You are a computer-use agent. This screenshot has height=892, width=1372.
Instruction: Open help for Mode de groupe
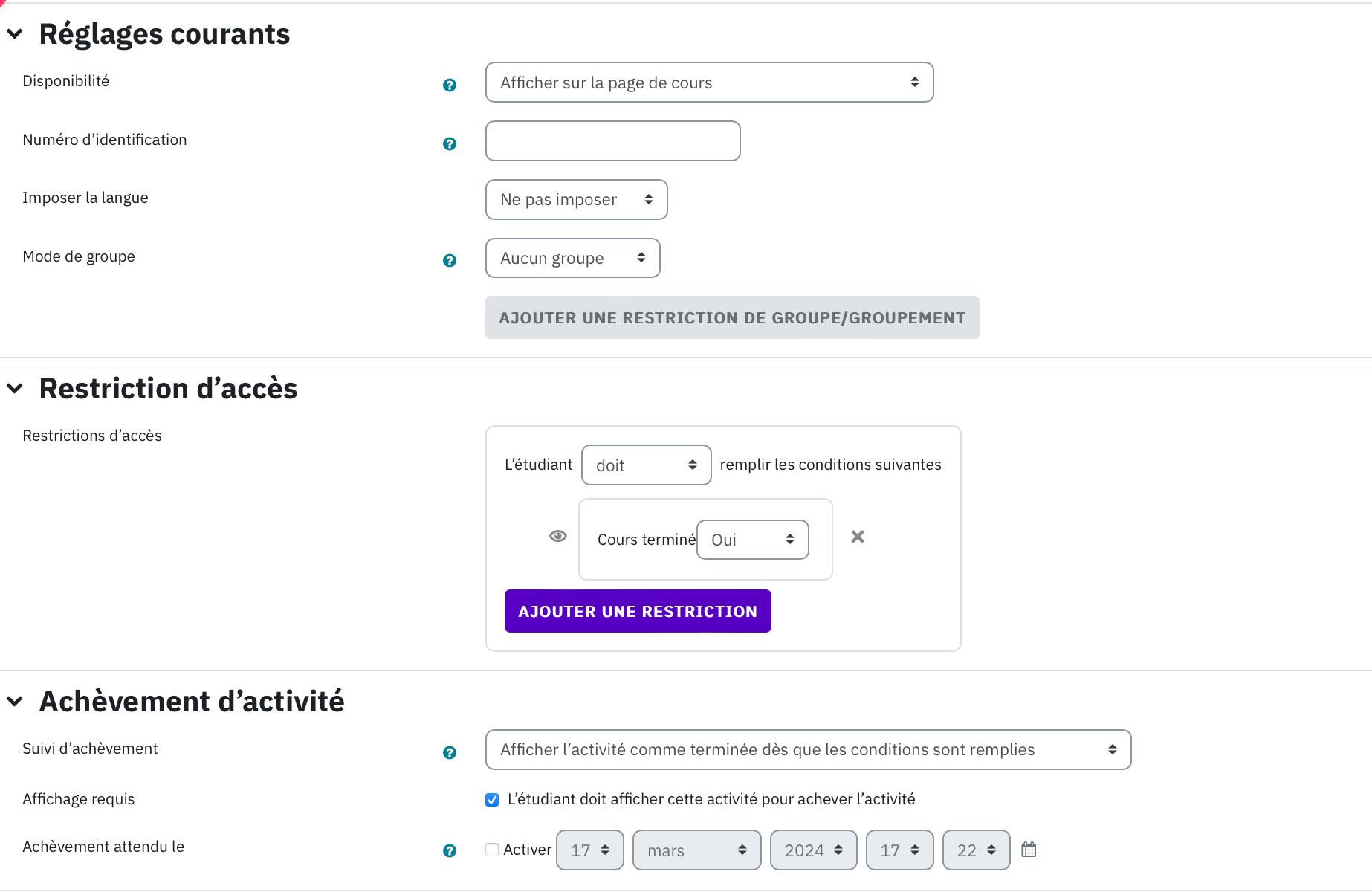[x=450, y=261]
